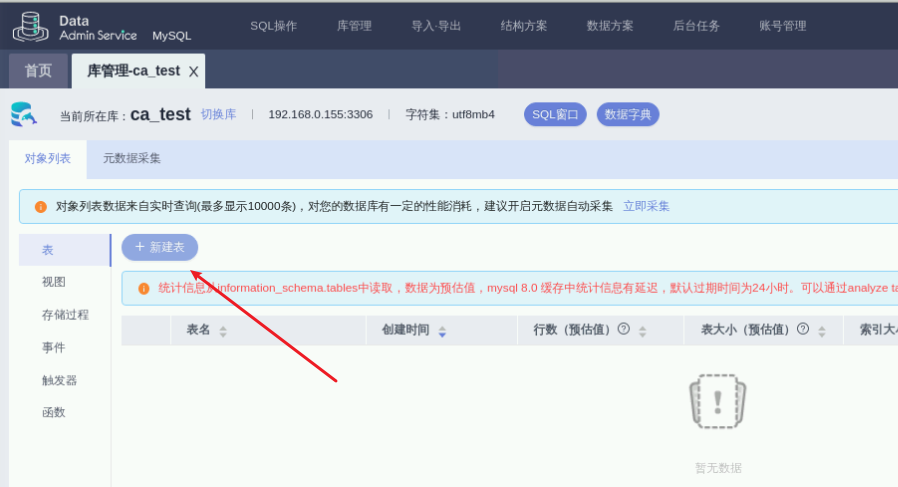Image resolution: width=898 pixels, height=487 pixels.
Task: Open the 账号管理 menu
Action: 783,26
